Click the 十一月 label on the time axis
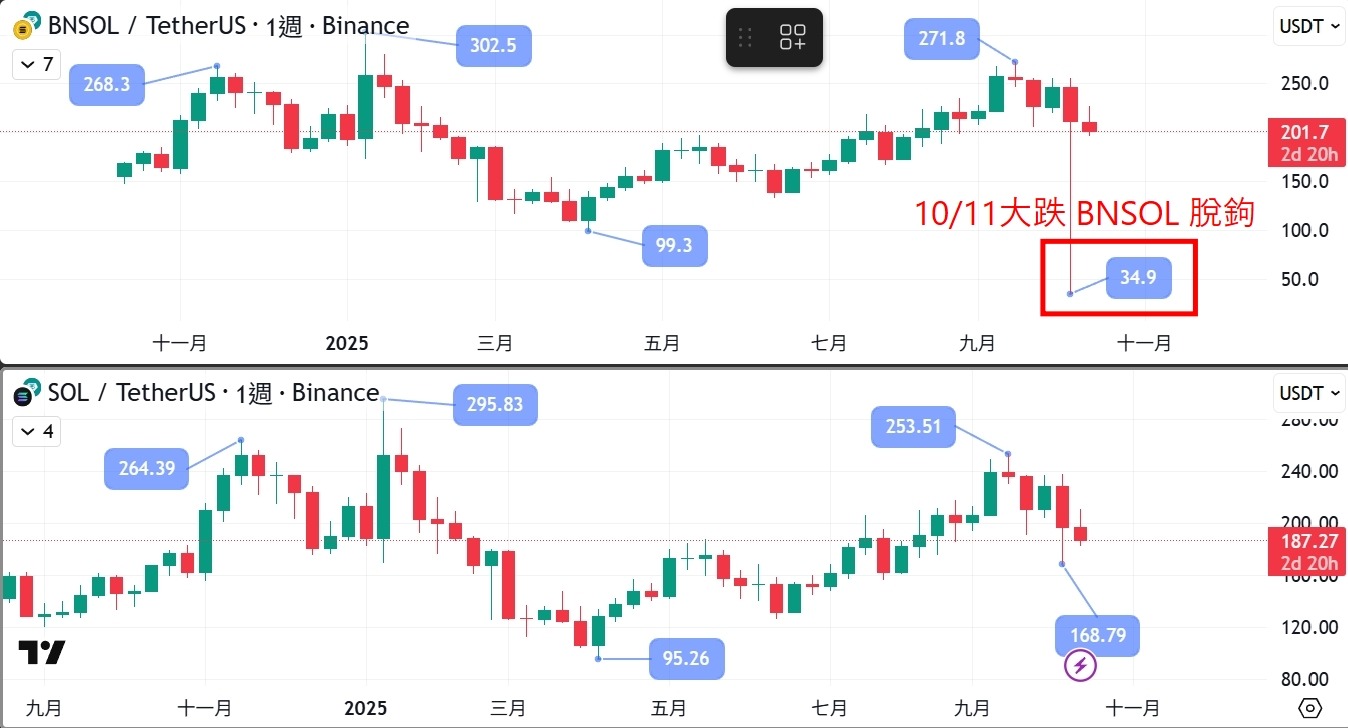The width and height of the screenshot is (1348, 728). (1144, 342)
